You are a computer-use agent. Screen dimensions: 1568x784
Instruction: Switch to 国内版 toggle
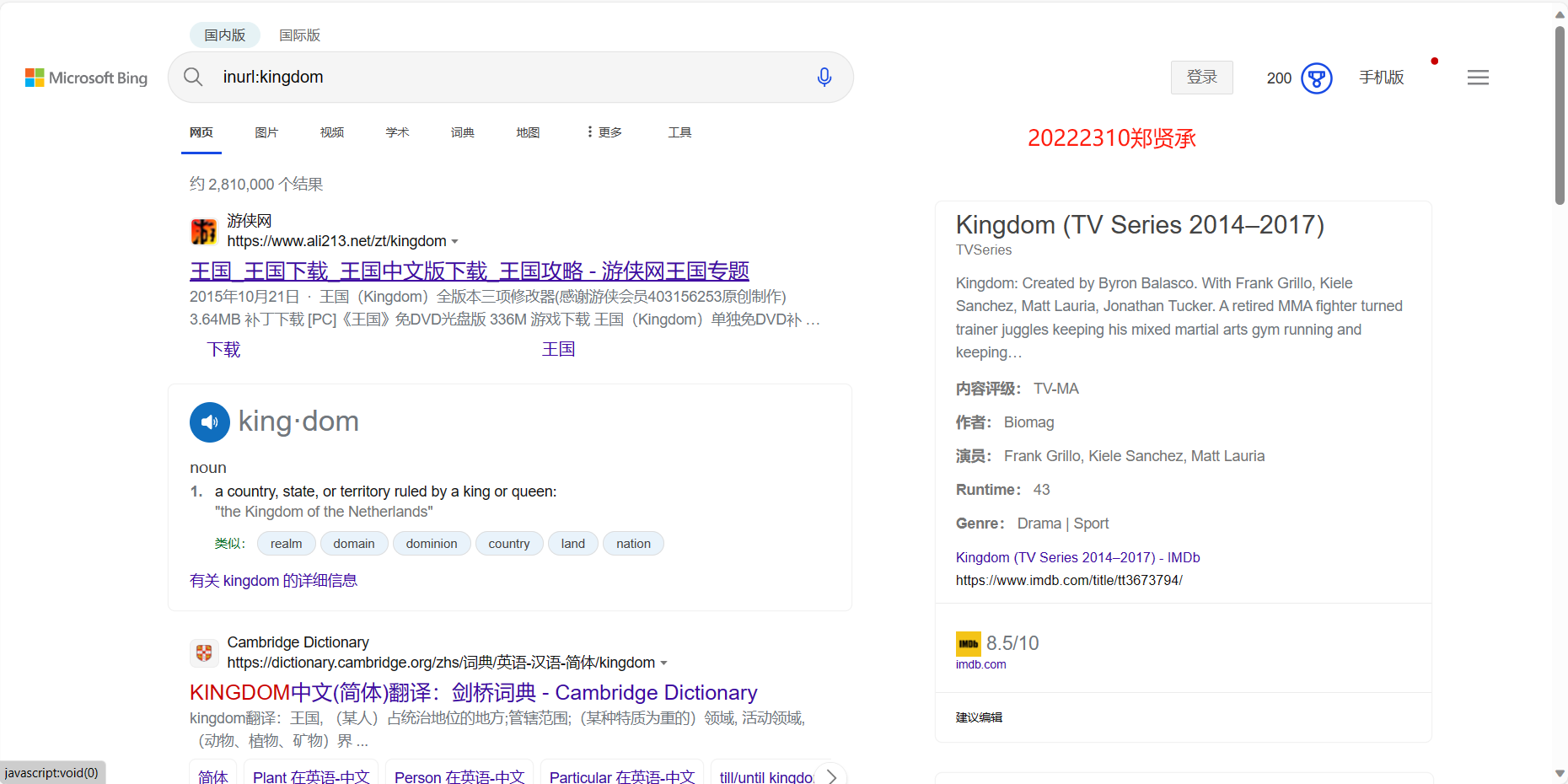coord(225,35)
